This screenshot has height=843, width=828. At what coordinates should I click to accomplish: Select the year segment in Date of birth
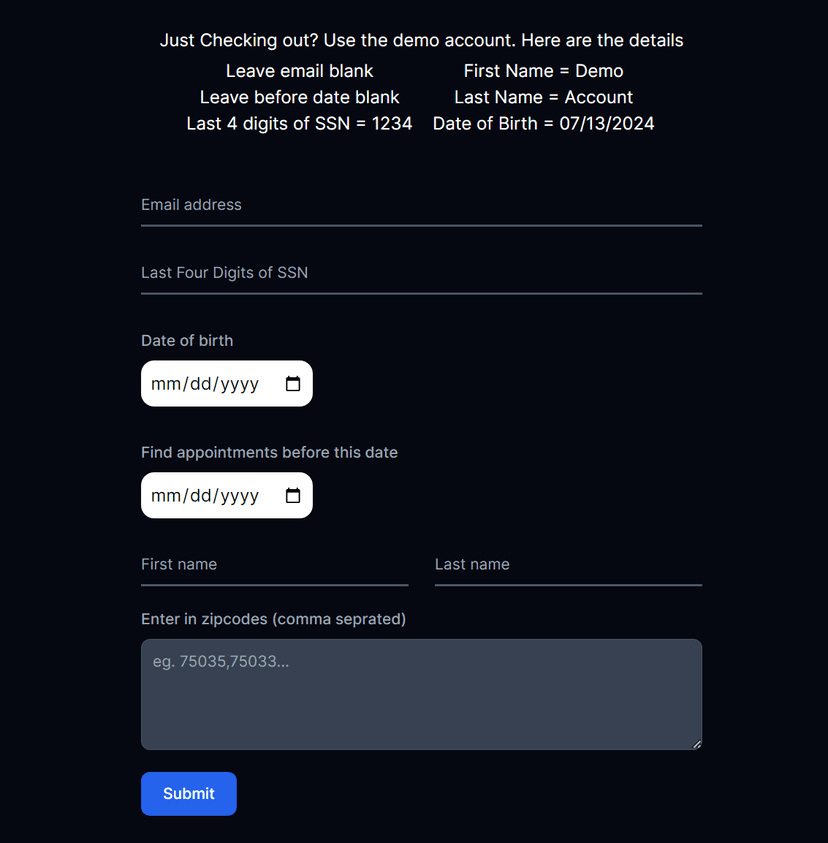pyautogui.click(x=240, y=384)
